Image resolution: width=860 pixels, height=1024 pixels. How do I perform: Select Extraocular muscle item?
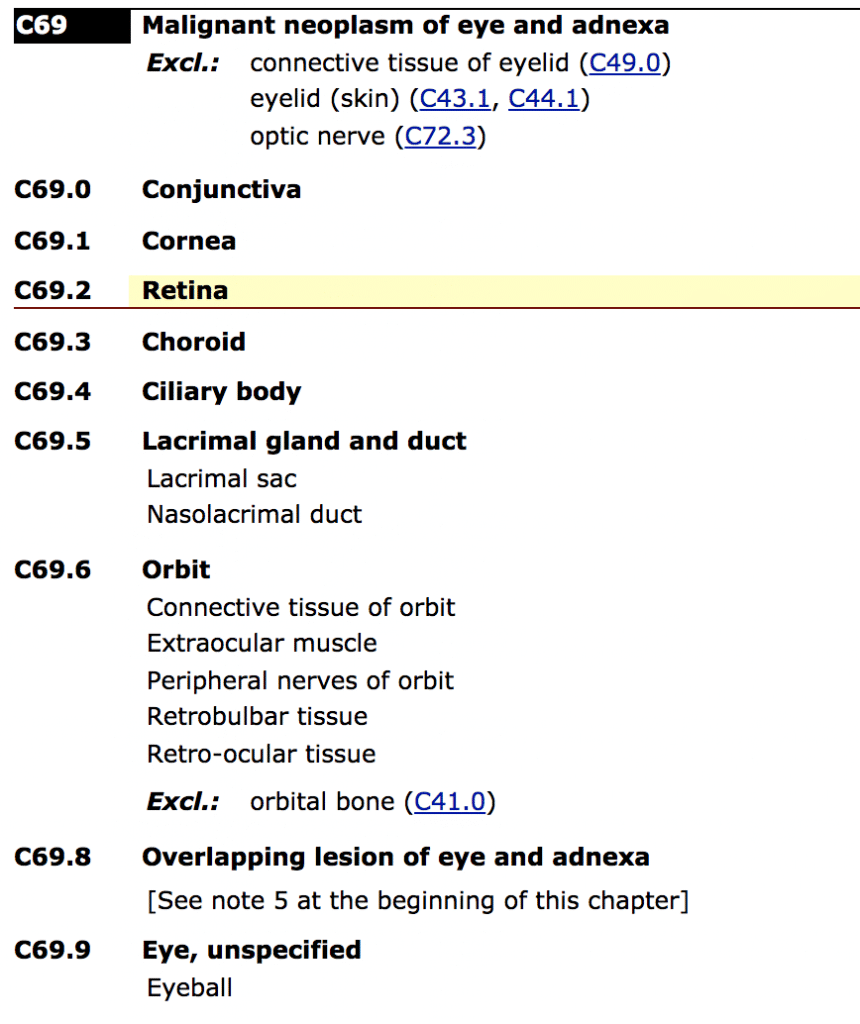(x=262, y=643)
